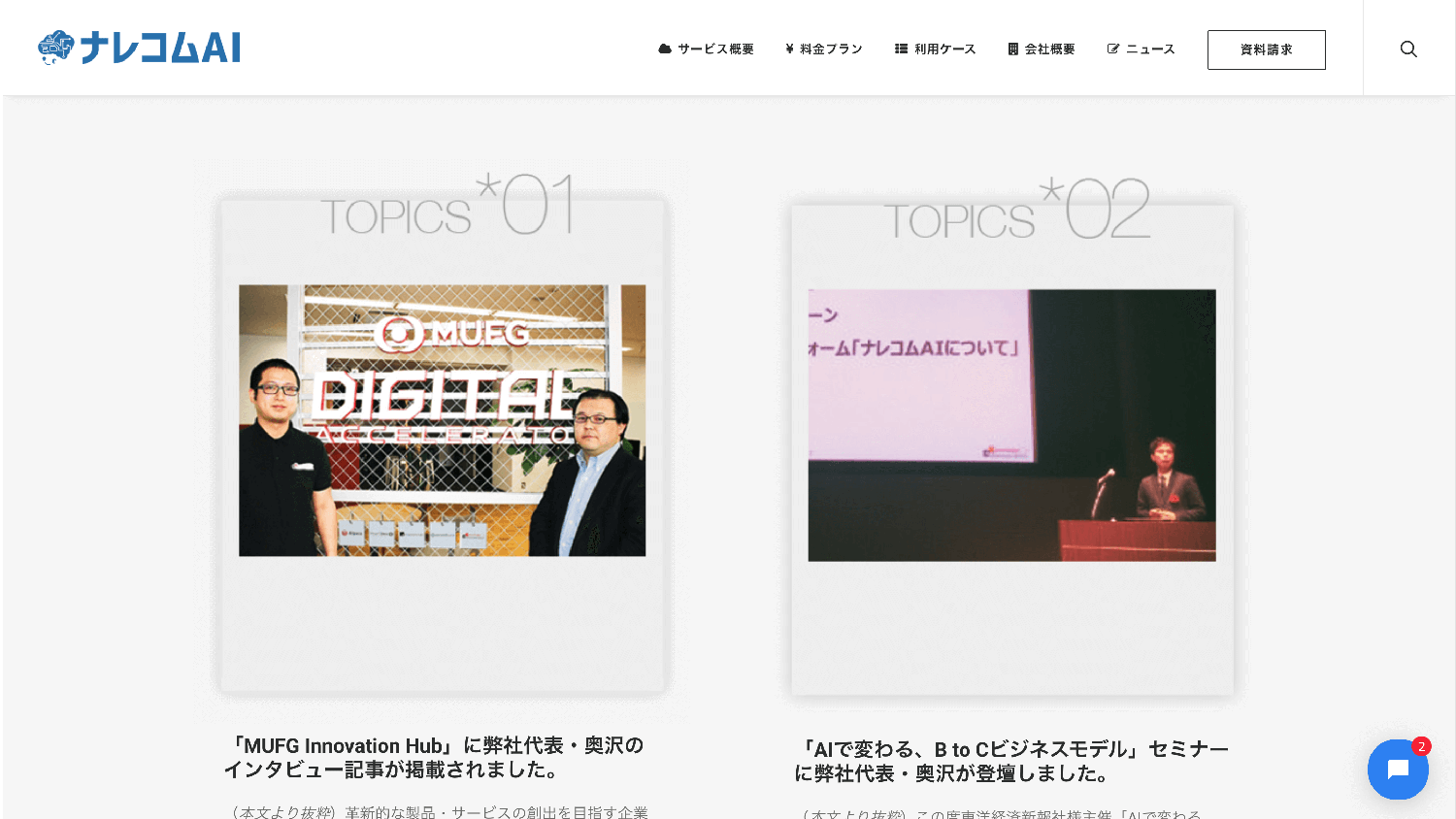Screen dimensions: 1456x819
Task: Click cloud icon beside サービス概要
Action: (x=665, y=49)
